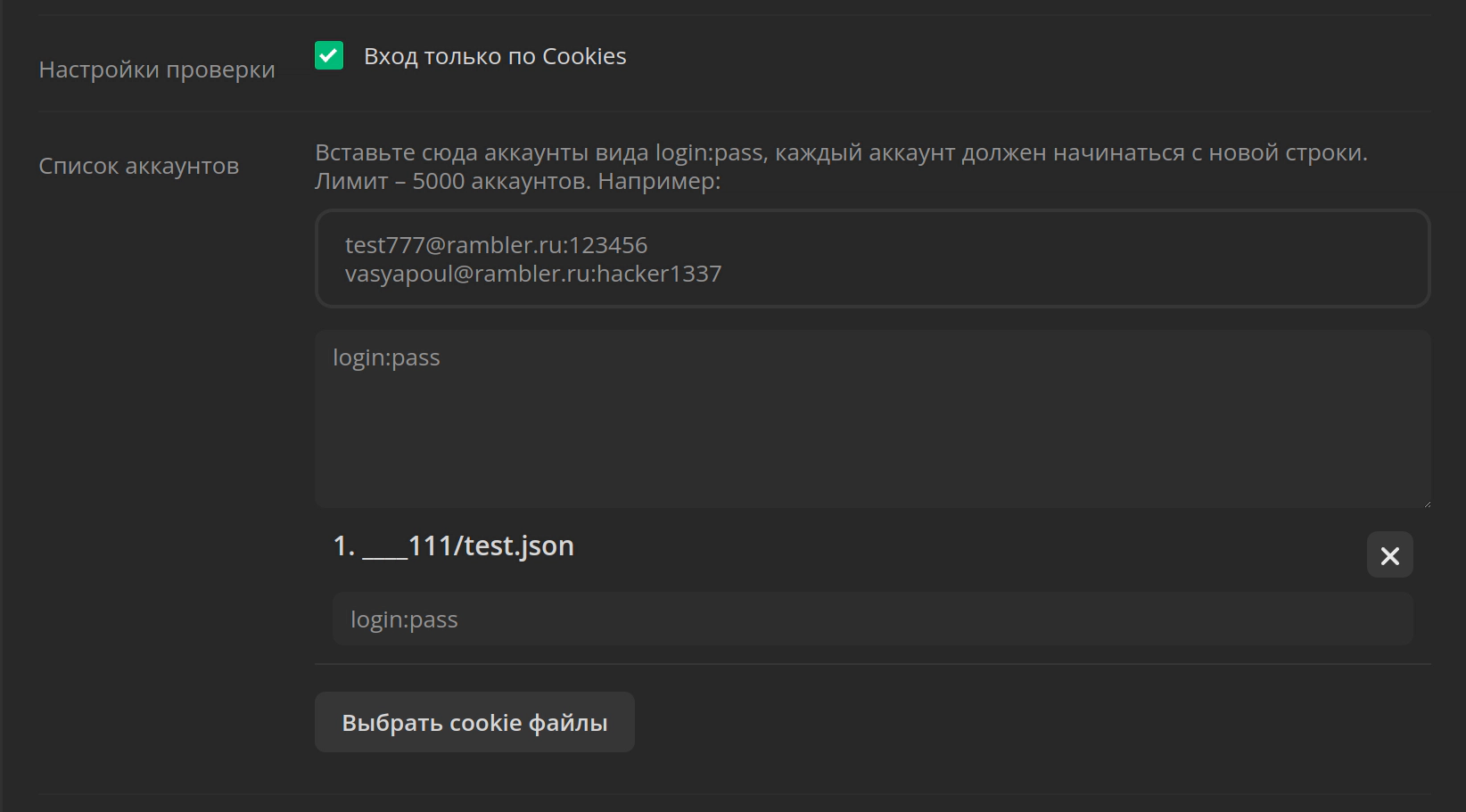1466x812 pixels.
Task: Remove the test.json cookie file with X
Action: click(1389, 555)
